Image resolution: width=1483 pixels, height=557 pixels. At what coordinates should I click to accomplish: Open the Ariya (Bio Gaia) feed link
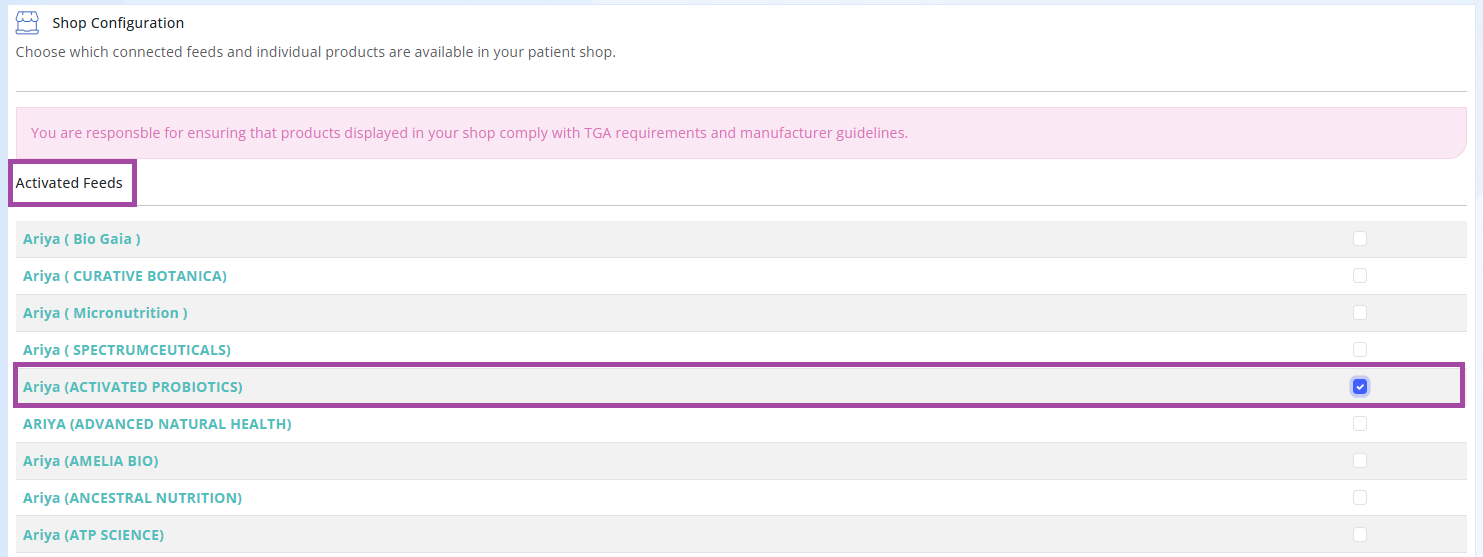[x=82, y=239]
